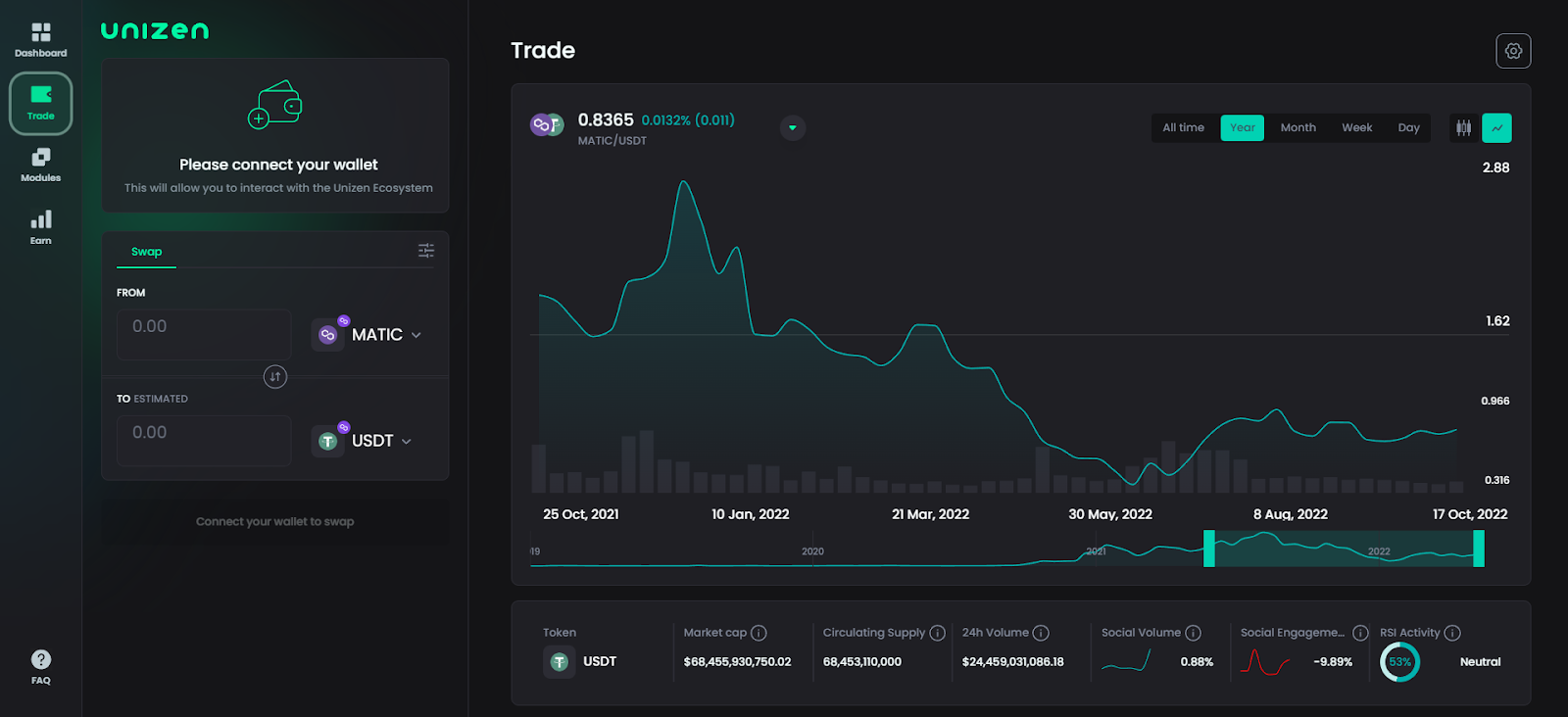Select the Swap tab
The image size is (1568, 717).
(147, 252)
